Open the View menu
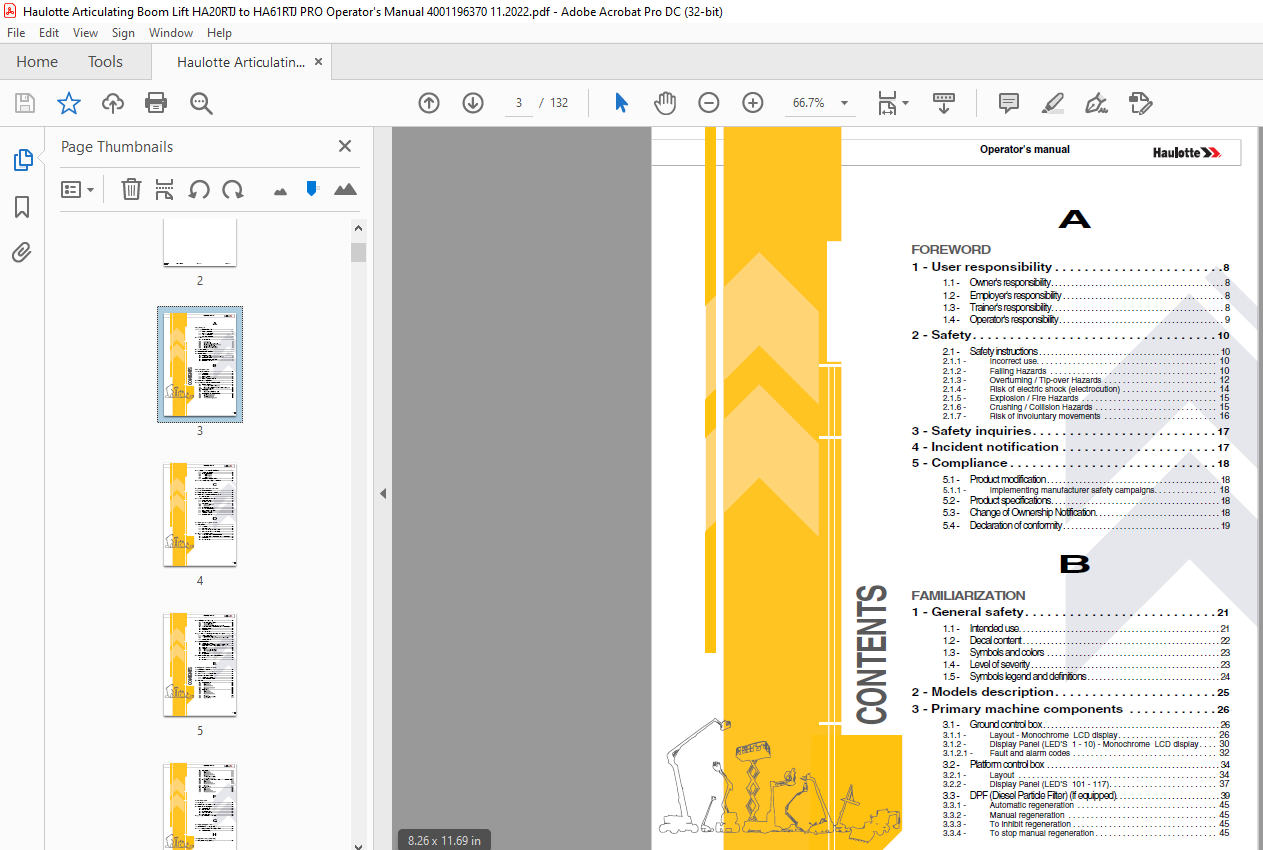Screen dimensions: 1263x850 click(x=86, y=33)
